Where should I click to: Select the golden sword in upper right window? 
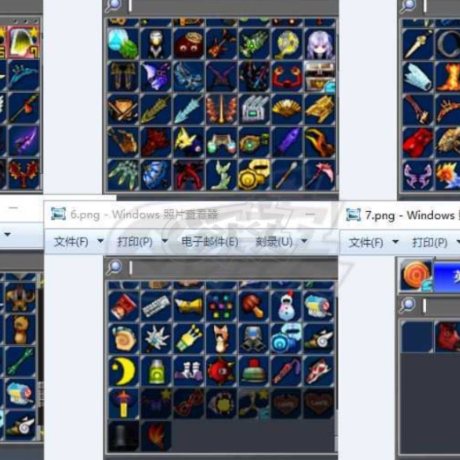(x=417, y=44)
